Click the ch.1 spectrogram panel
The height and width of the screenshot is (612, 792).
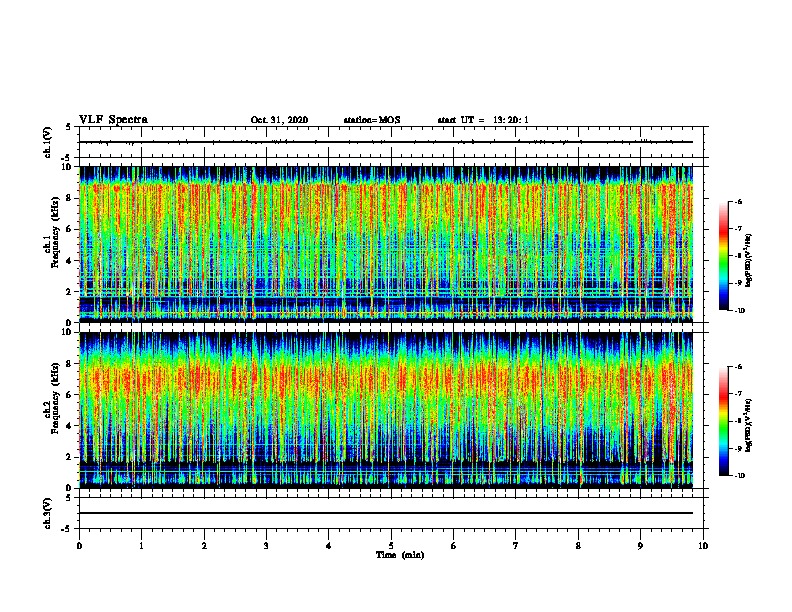[386, 244]
